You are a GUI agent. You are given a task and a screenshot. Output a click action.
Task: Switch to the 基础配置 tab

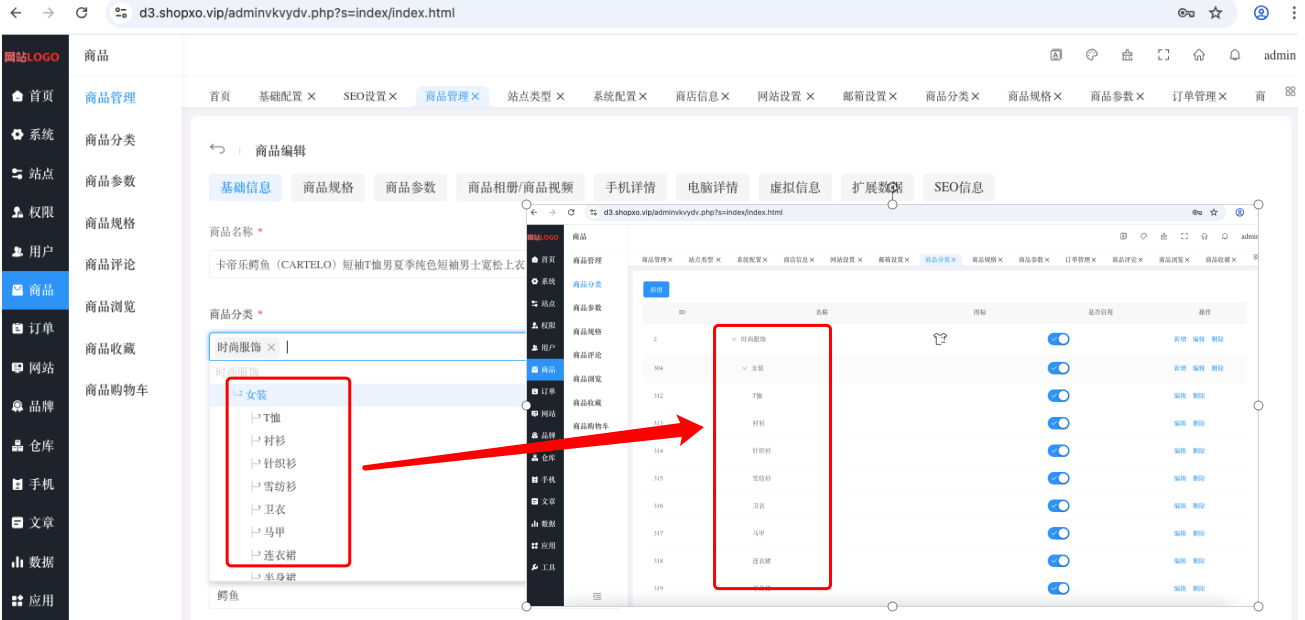[280, 96]
